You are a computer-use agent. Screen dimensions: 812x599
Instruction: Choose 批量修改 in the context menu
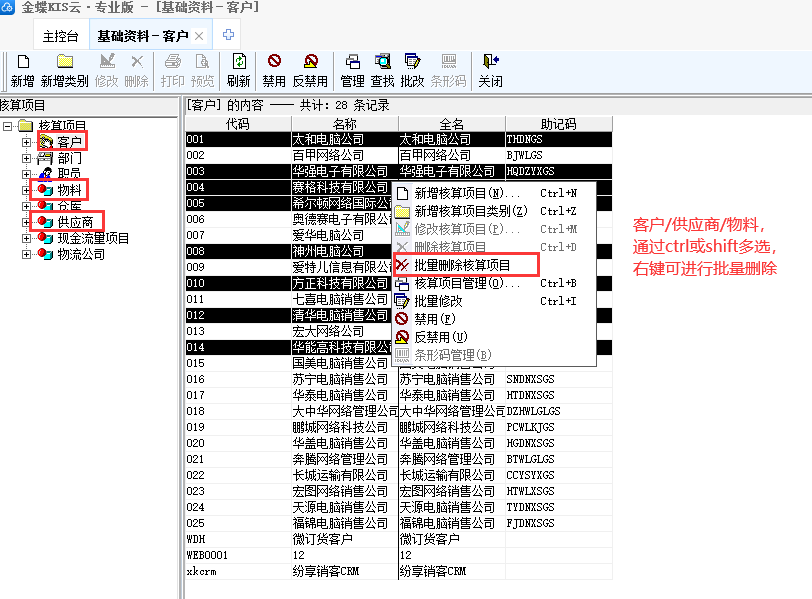(x=438, y=301)
